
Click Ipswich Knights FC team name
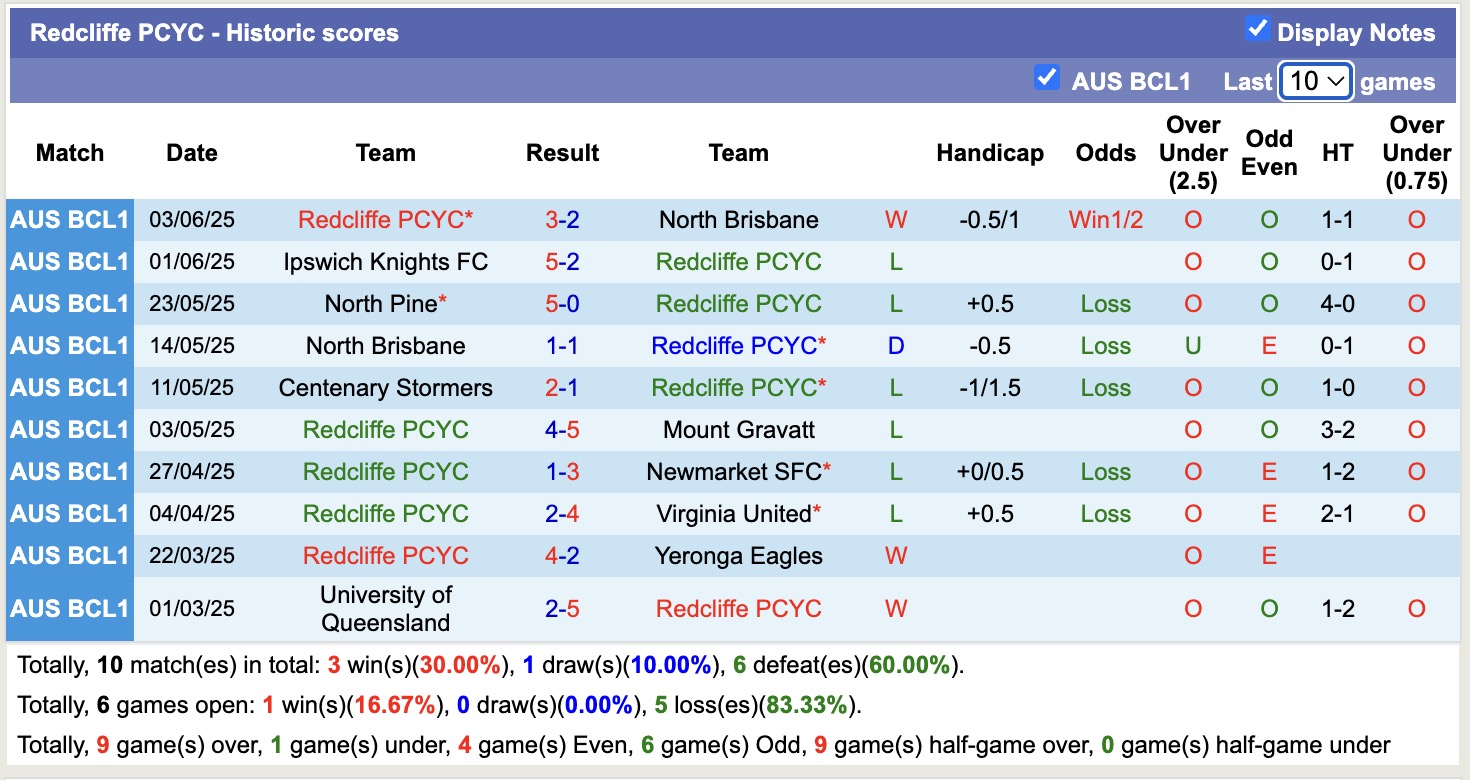386,261
